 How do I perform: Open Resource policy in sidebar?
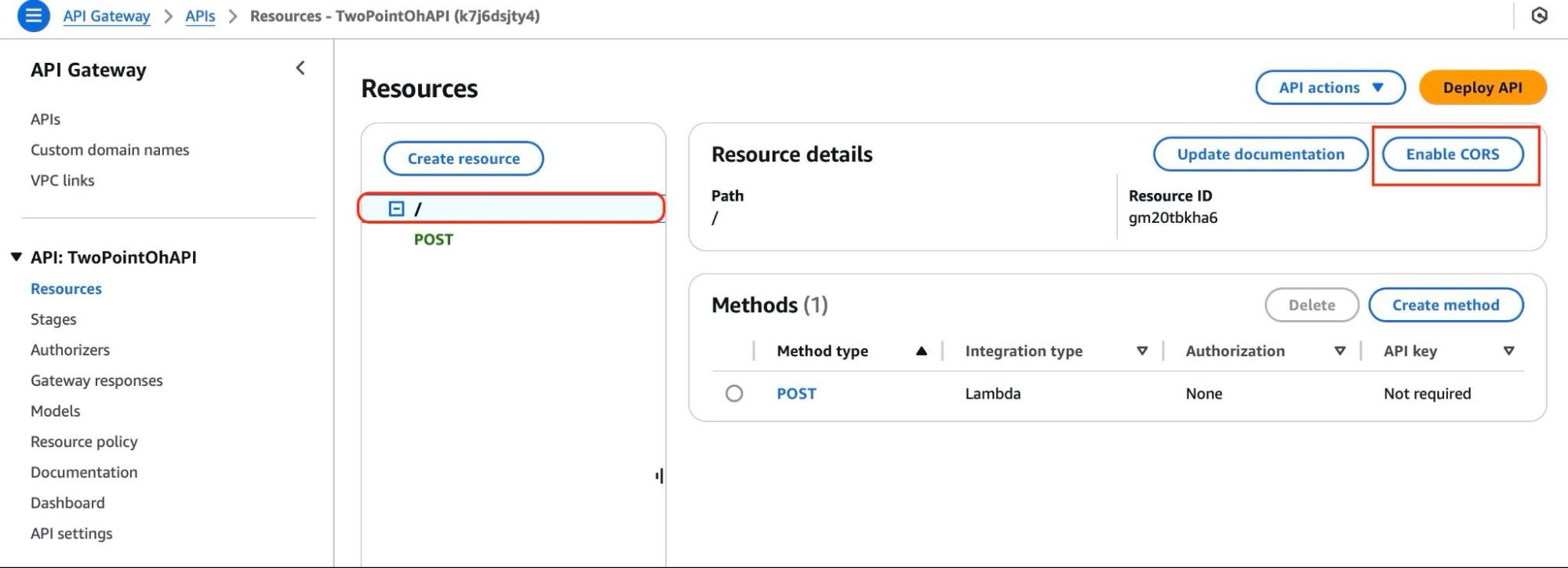(84, 442)
